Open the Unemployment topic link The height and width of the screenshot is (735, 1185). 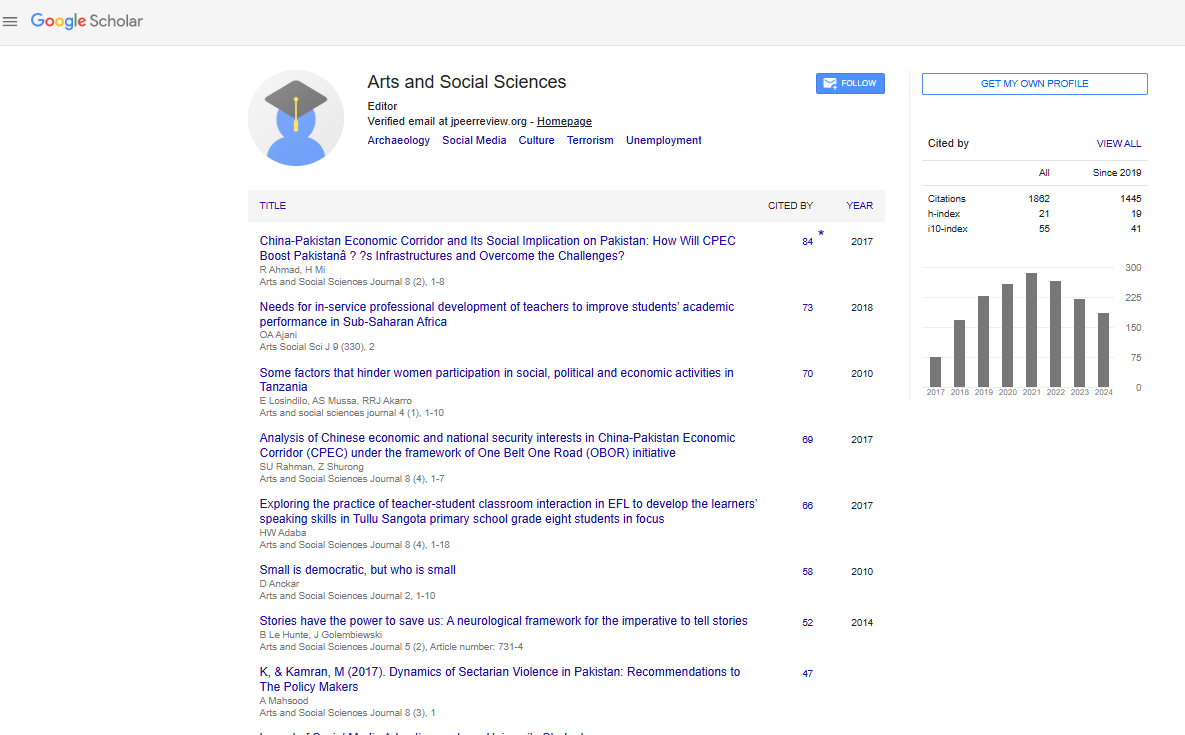[x=663, y=141]
